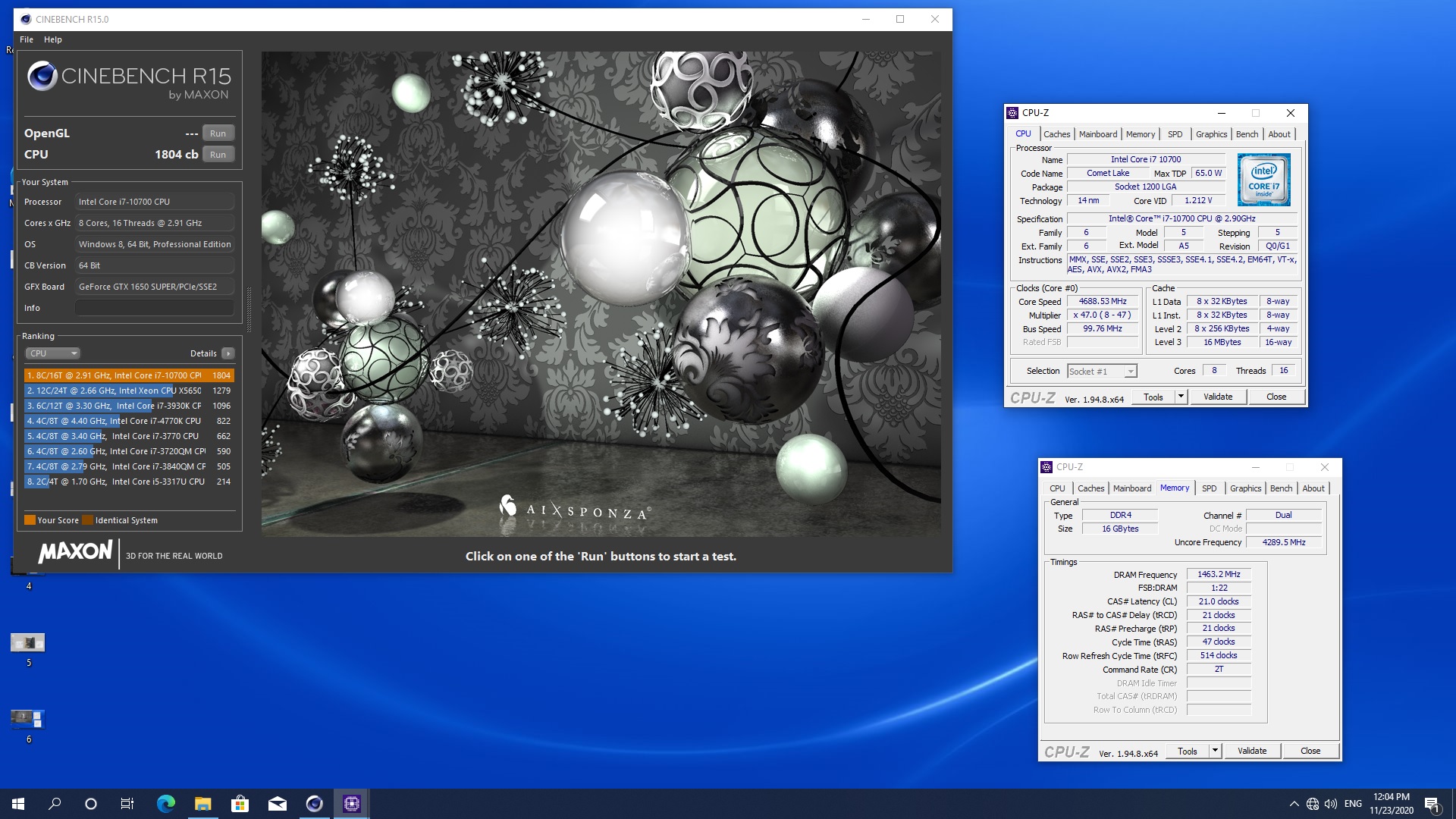Switch to CPU-Z taskbar icon
Image resolution: width=1456 pixels, height=819 pixels.
[351, 804]
